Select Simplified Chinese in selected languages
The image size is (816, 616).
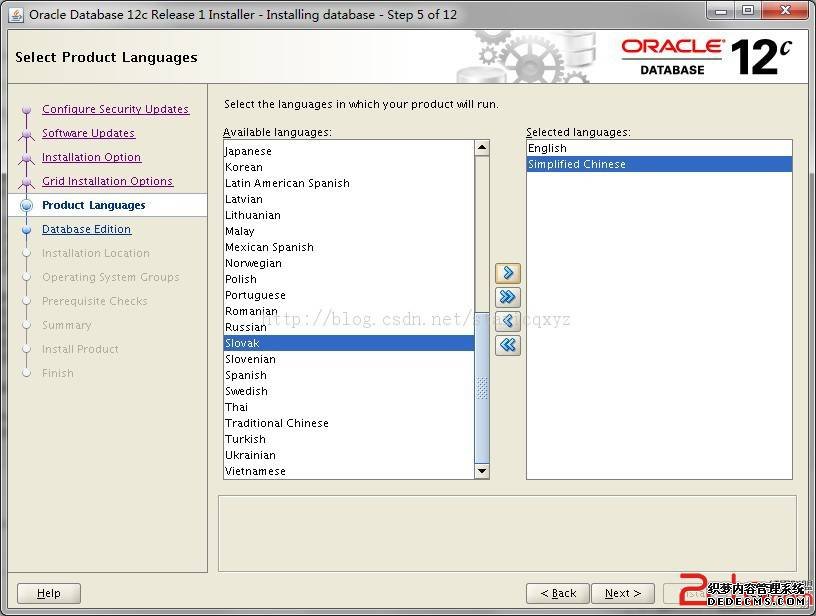[577, 164]
